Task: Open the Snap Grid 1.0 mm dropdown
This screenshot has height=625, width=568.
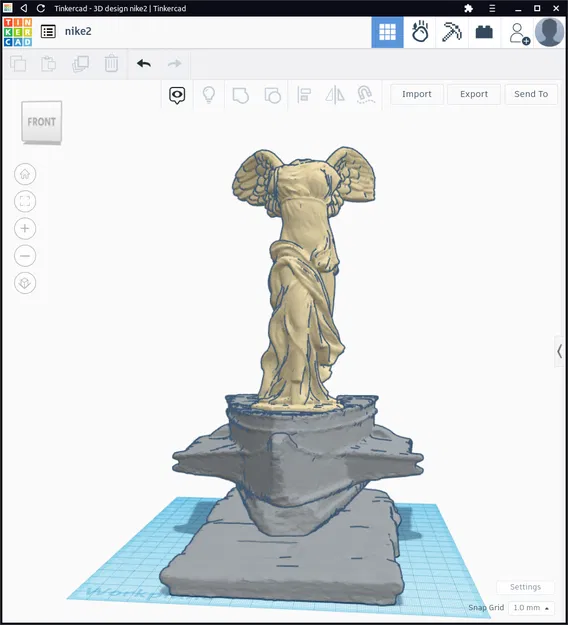Action: 531,607
